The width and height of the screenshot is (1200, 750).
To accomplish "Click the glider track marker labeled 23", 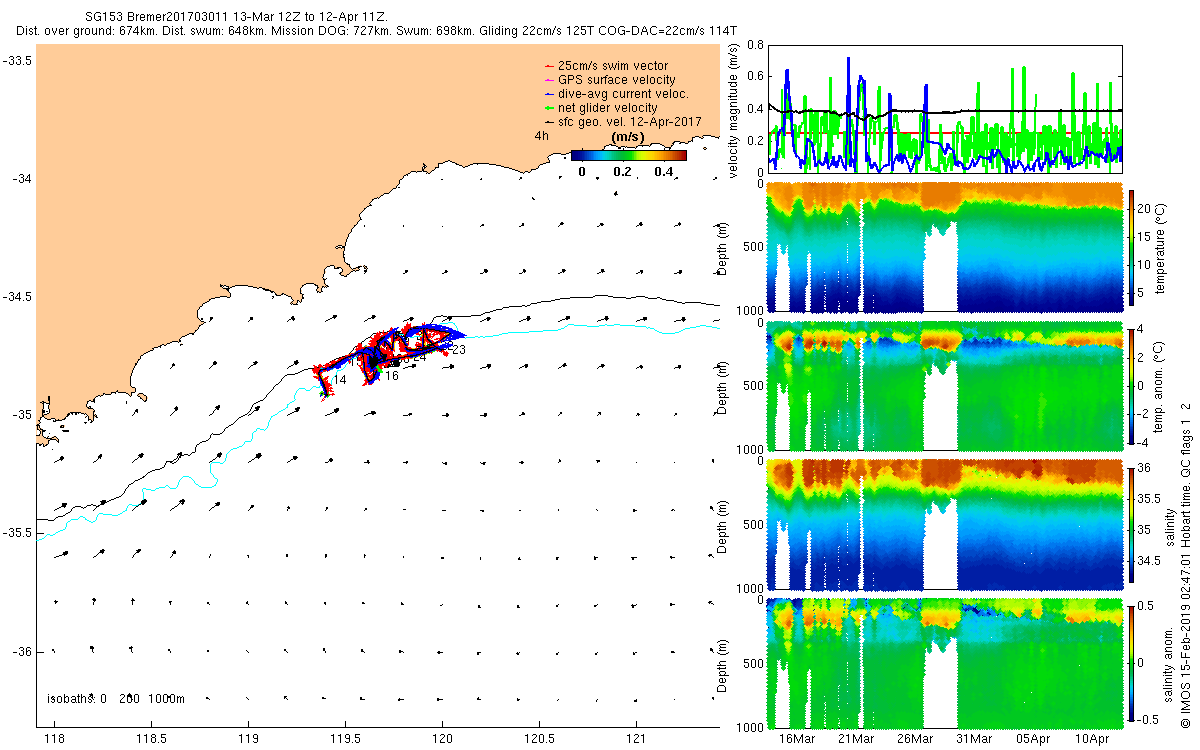I will (x=459, y=350).
